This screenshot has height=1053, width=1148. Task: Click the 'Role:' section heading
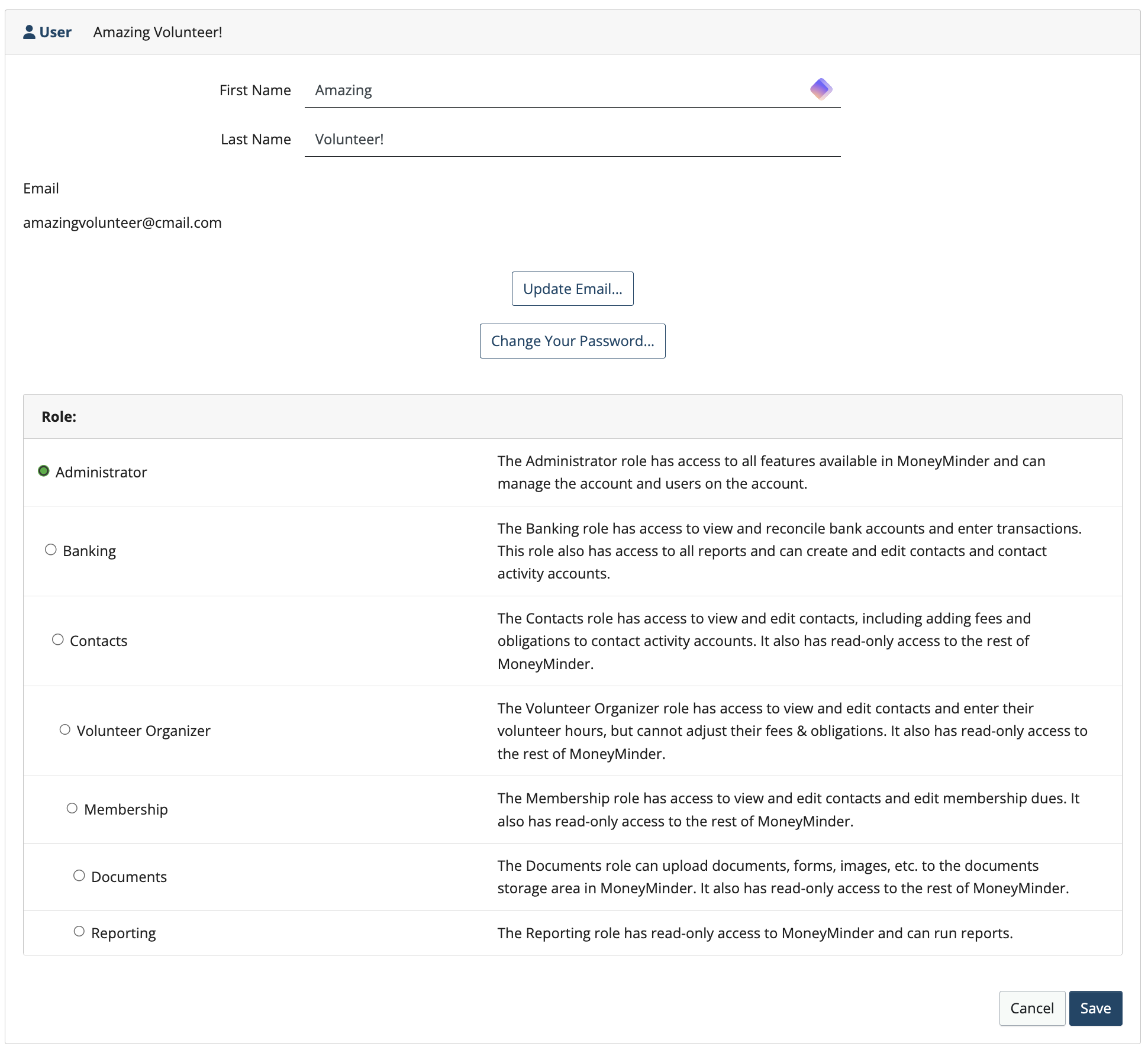pyautogui.click(x=59, y=416)
